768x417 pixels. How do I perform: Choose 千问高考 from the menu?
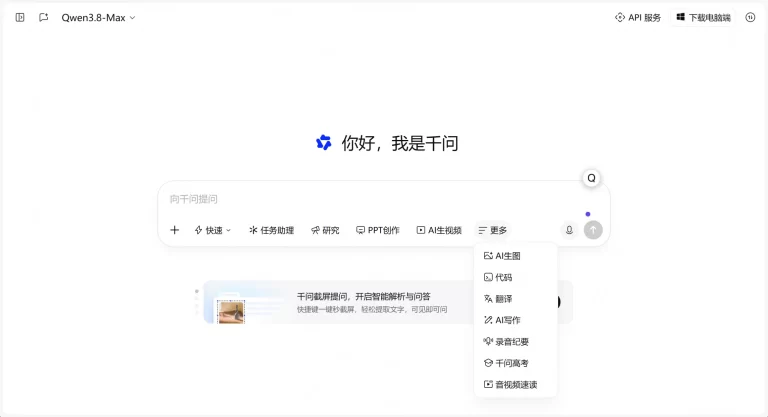pos(515,363)
